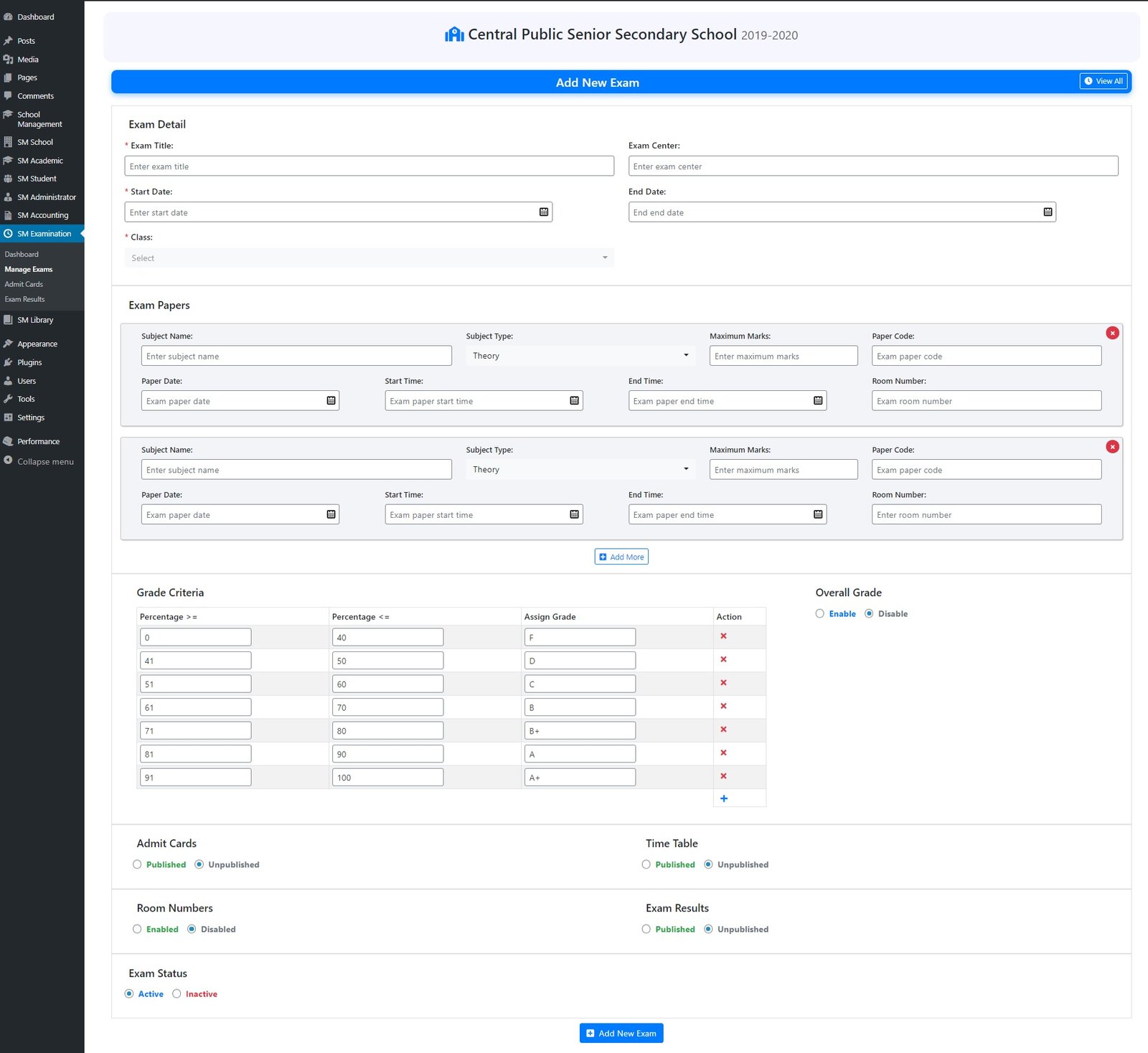1148x1053 pixels.
Task: Open SM Student menu
Action: point(42,179)
